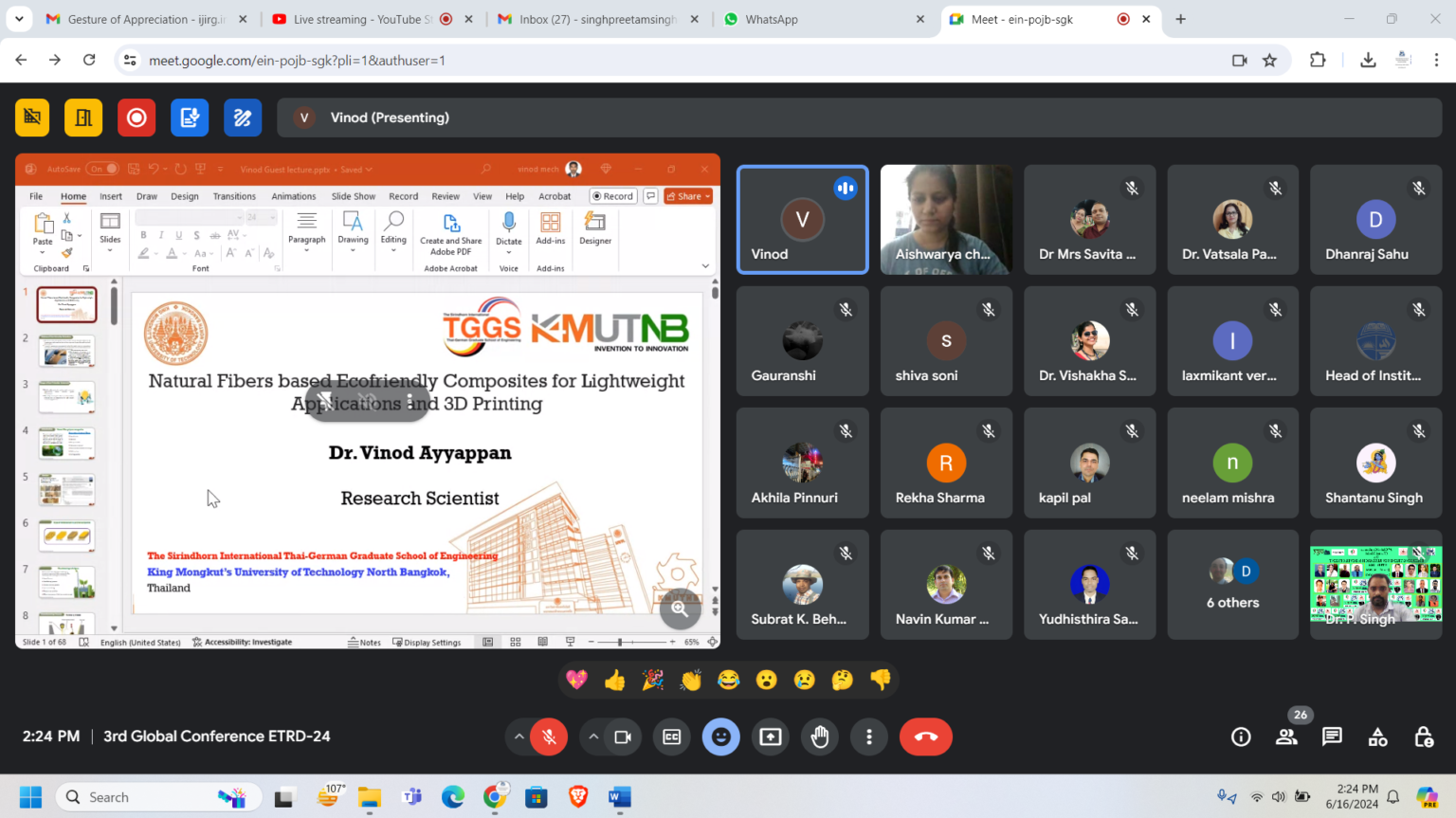1456x818 pixels.
Task: Select the Aishwarya video tile
Action: pos(945,219)
